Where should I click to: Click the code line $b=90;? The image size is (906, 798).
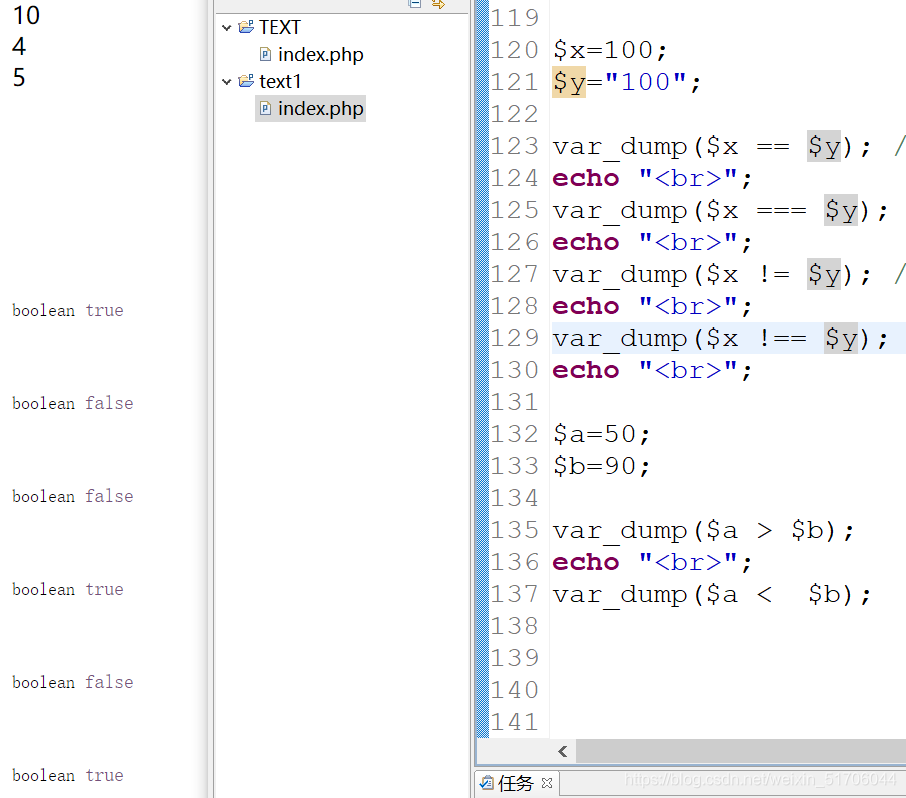[601, 466]
